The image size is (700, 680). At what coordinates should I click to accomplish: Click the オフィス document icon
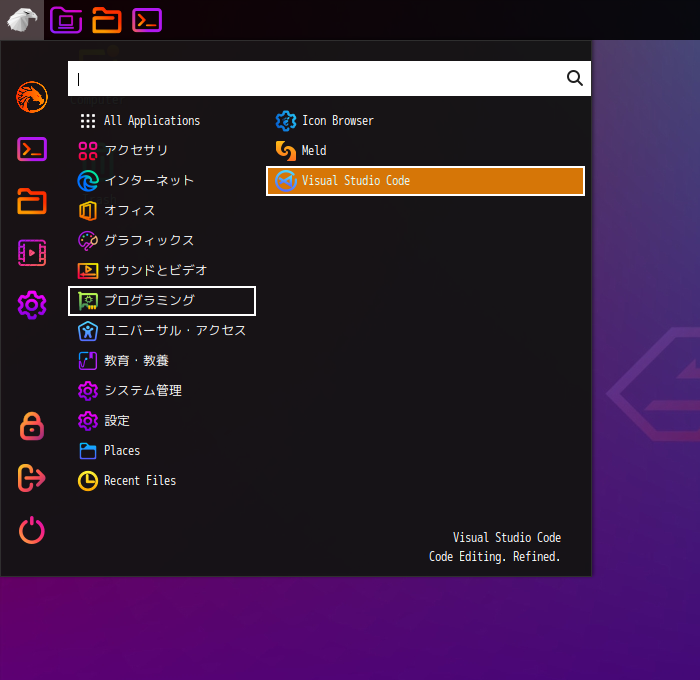(x=88, y=211)
